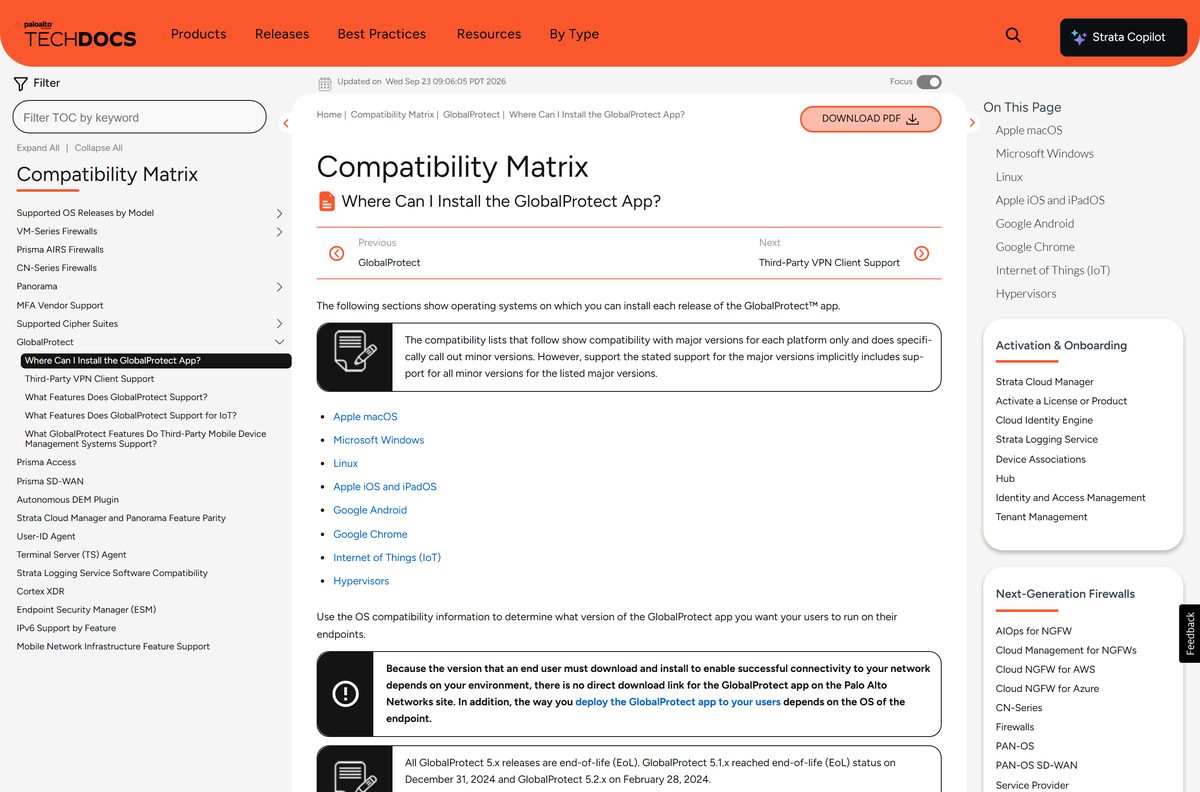Select Third-Party VPN Client Support in TOC
Viewport: 1200px width, 792px height.
(89, 379)
